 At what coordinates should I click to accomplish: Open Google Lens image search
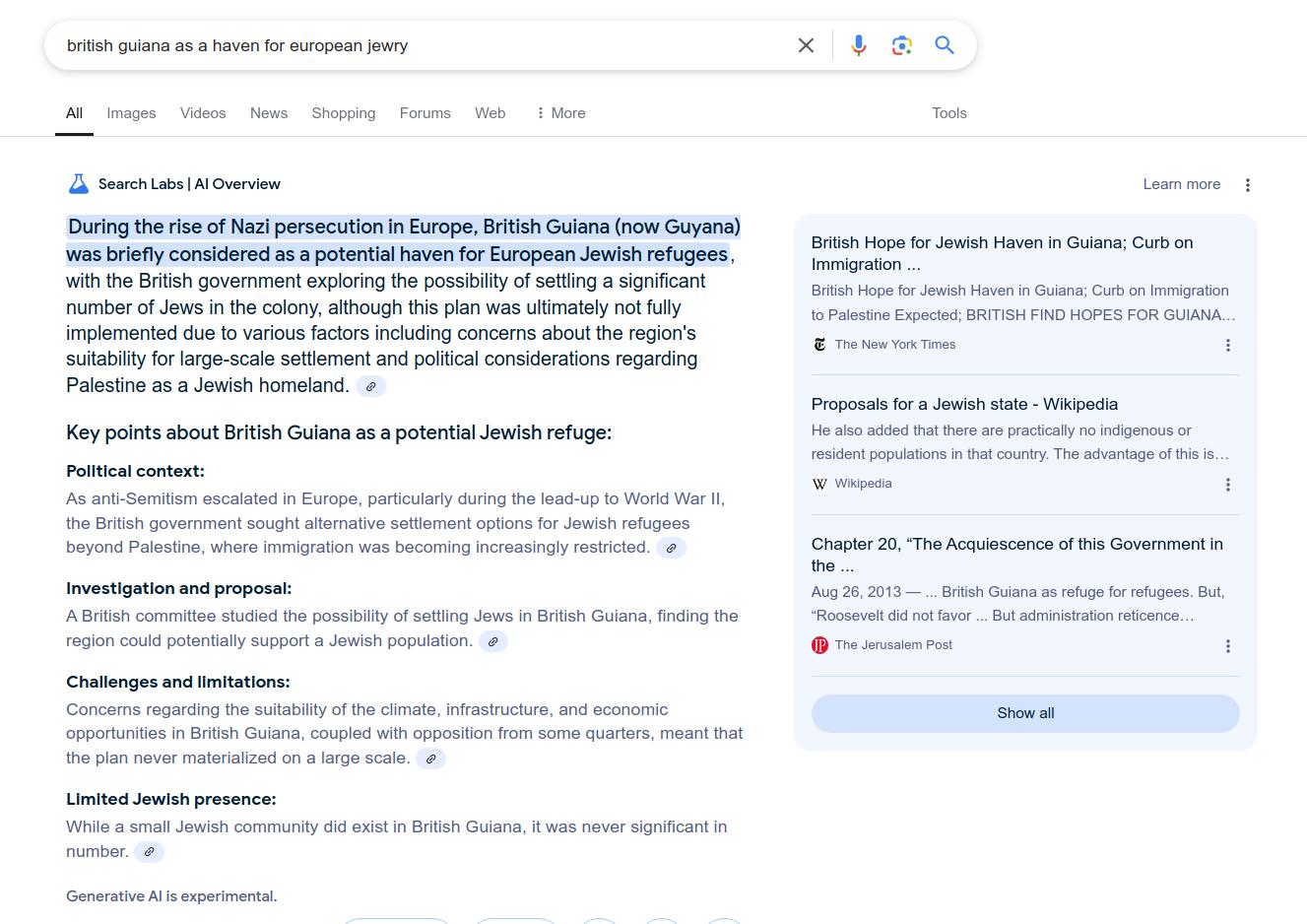901,45
